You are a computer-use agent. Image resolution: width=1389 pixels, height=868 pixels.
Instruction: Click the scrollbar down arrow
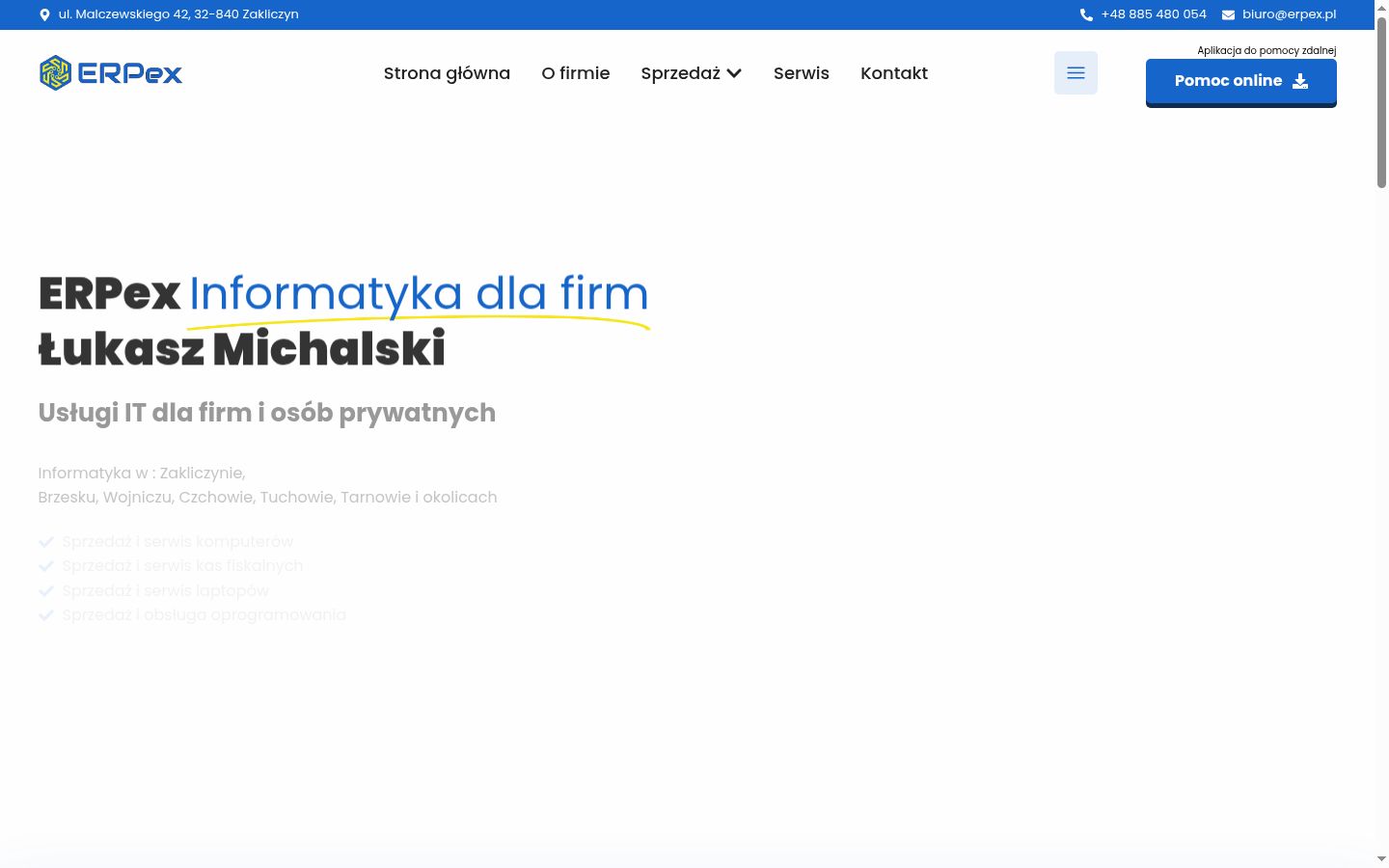(1381, 858)
